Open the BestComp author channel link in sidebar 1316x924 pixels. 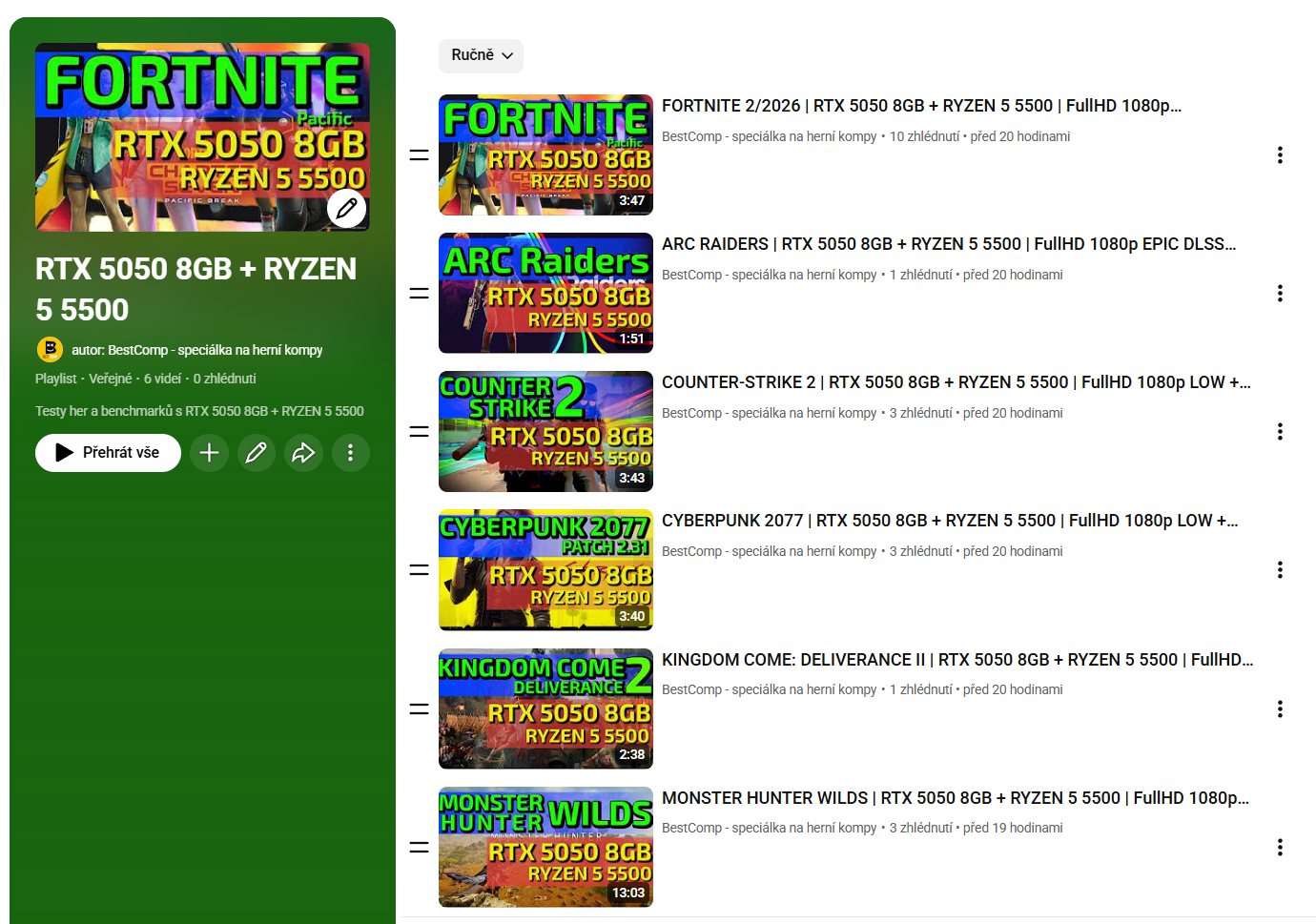click(197, 350)
